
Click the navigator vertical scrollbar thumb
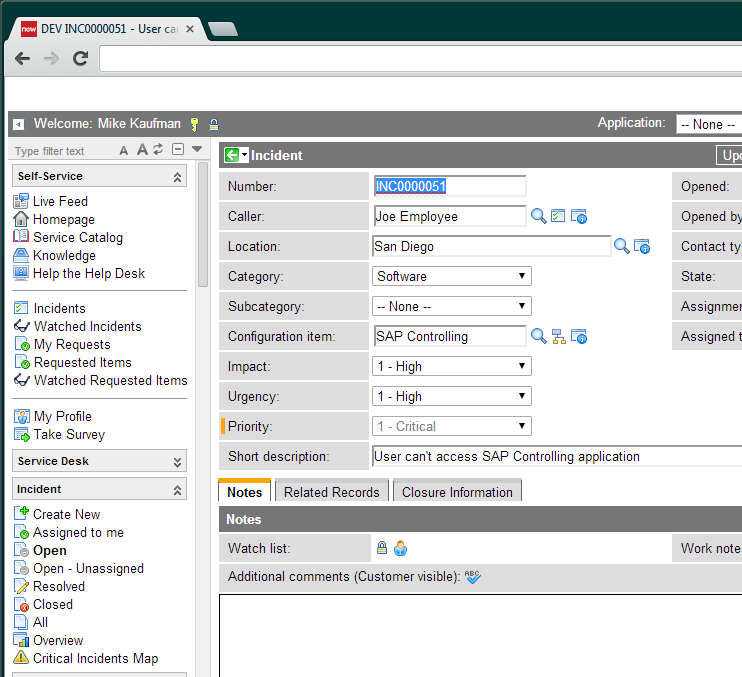[203, 224]
